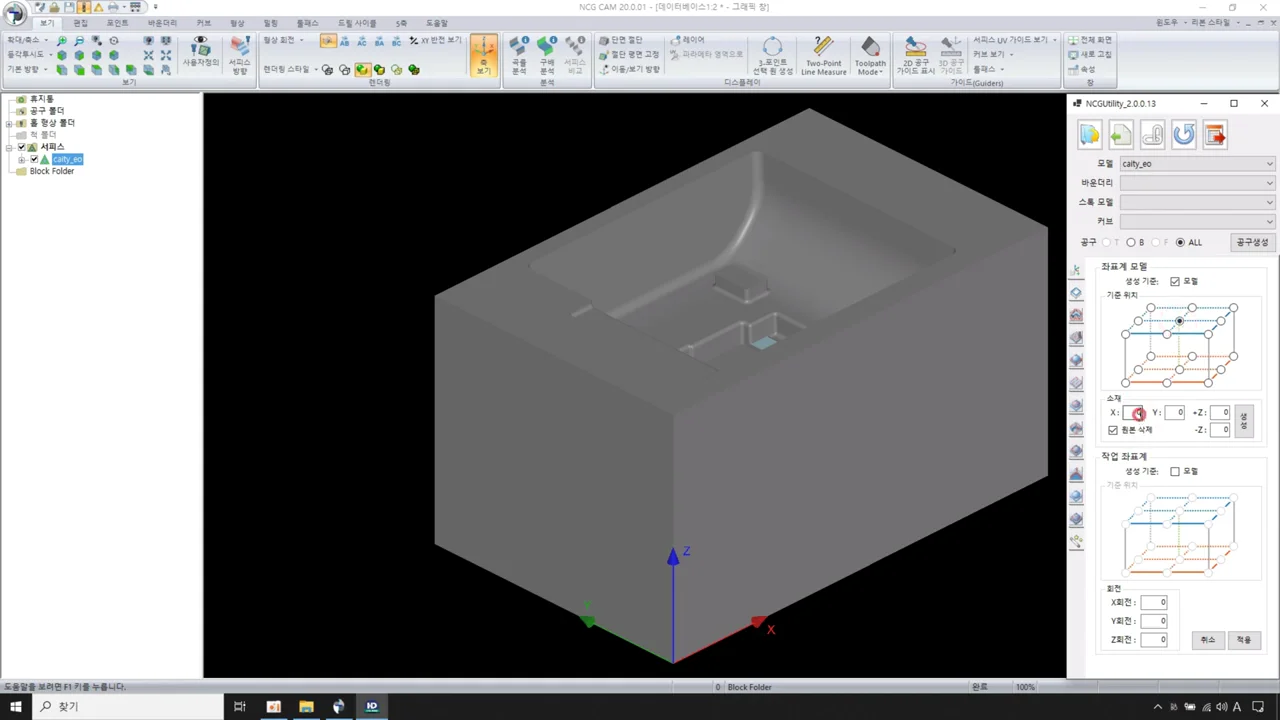The width and height of the screenshot is (1280, 720).
Task: Select the 3-포인트 선택 원 생성 tool
Action: pyautogui.click(x=773, y=56)
